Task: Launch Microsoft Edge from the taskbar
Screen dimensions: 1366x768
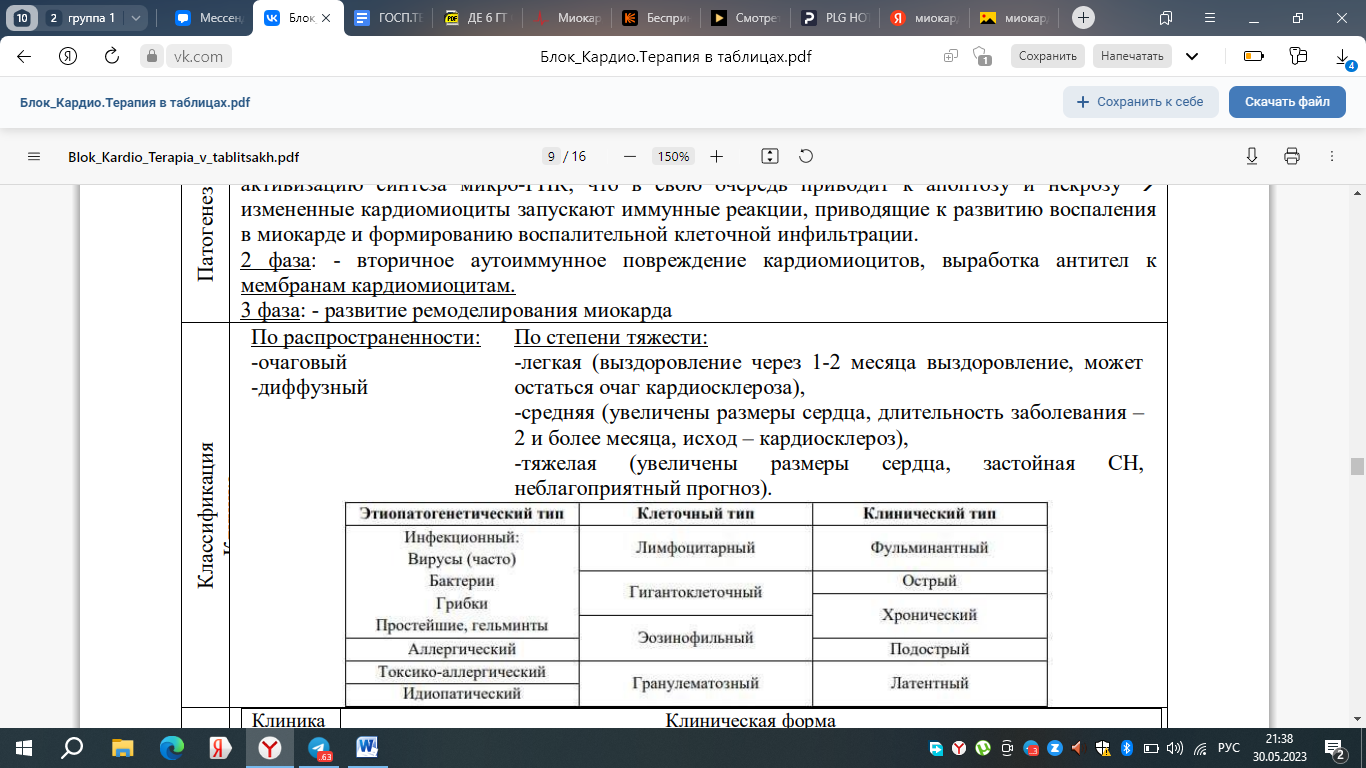Action: [x=172, y=747]
